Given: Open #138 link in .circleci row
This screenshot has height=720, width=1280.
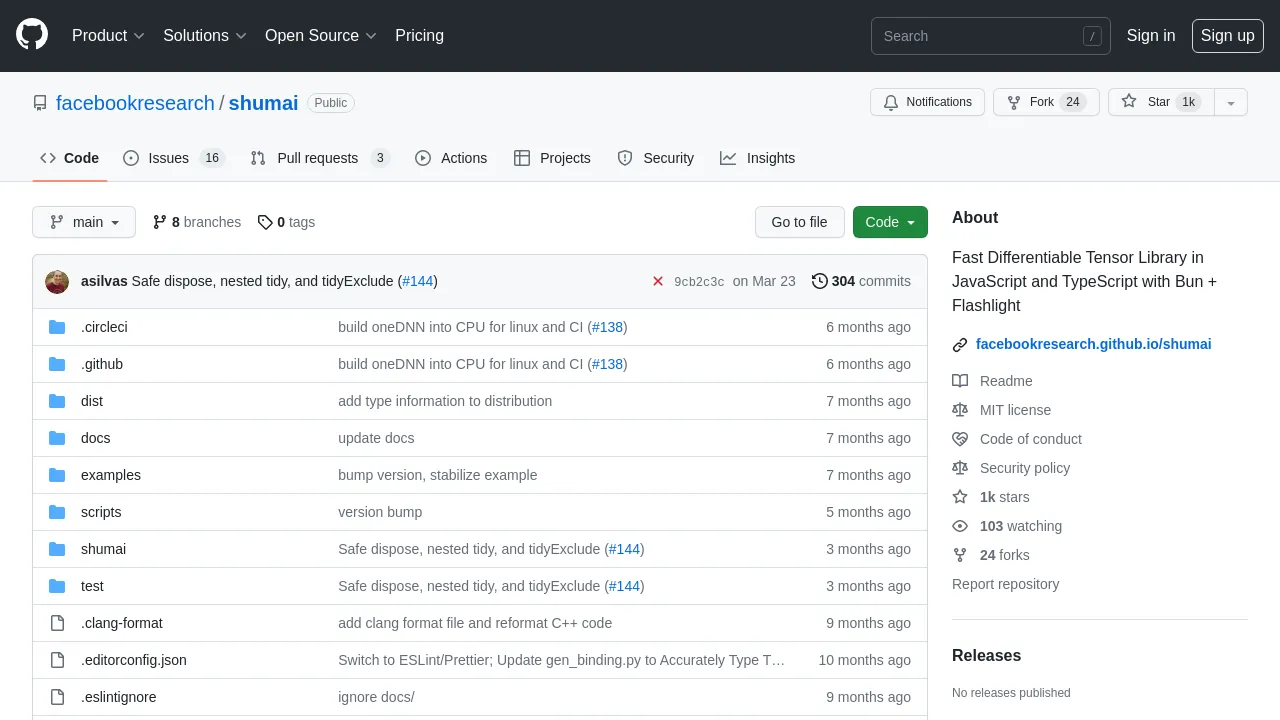Looking at the screenshot, I should pyautogui.click(x=607, y=327).
